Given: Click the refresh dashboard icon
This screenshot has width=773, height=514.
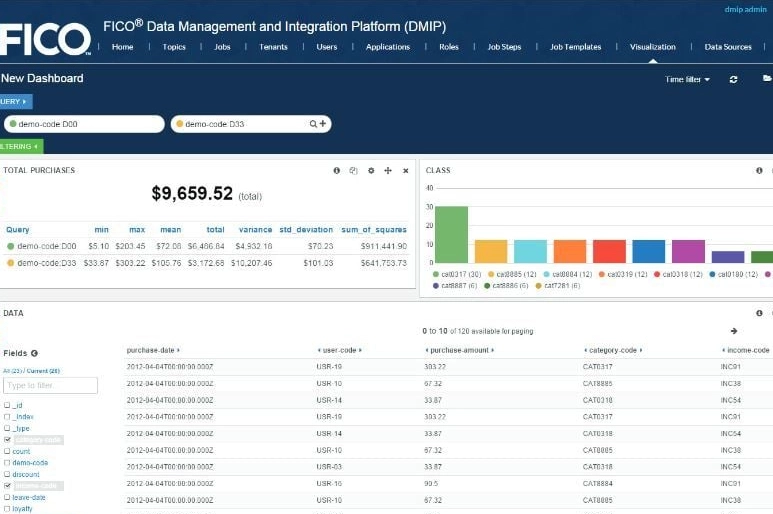Looking at the screenshot, I should click(x=734, y=79).
